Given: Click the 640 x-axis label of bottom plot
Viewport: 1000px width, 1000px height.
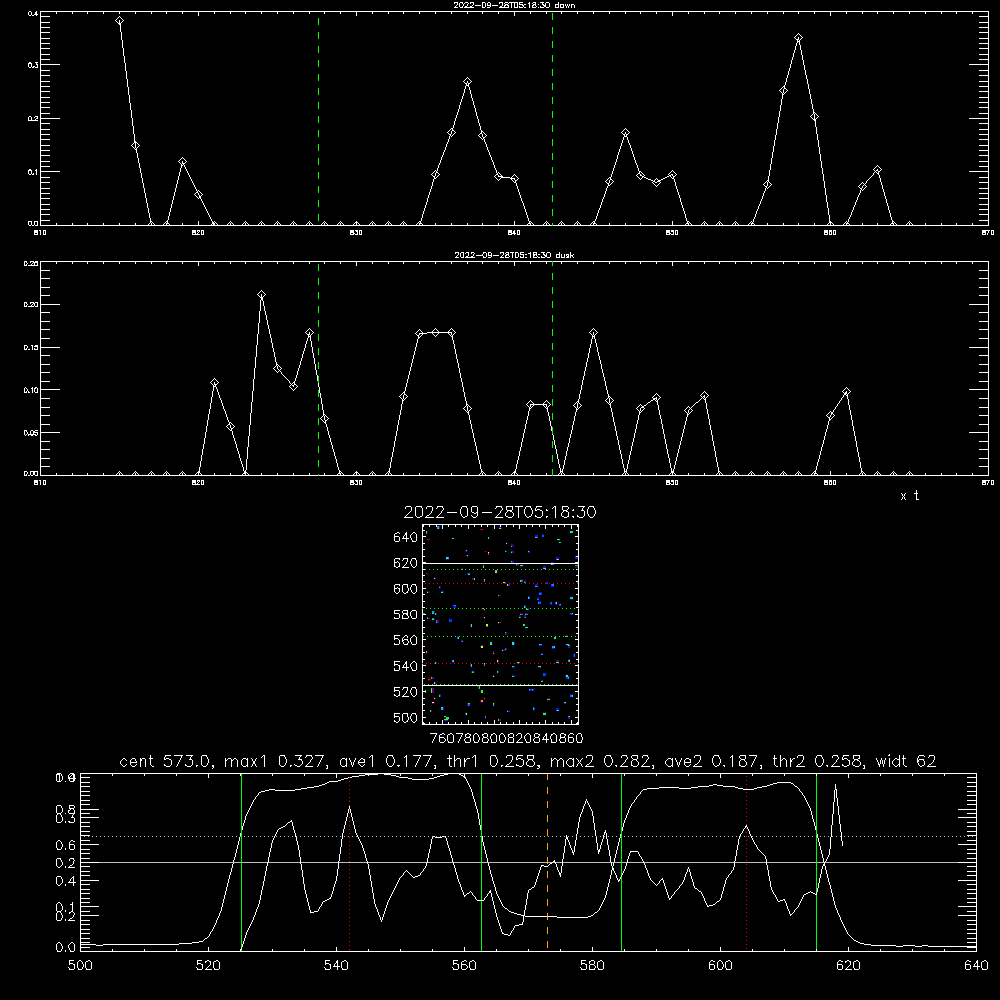Looking at the screenshot, I should (x=976, y=966).
